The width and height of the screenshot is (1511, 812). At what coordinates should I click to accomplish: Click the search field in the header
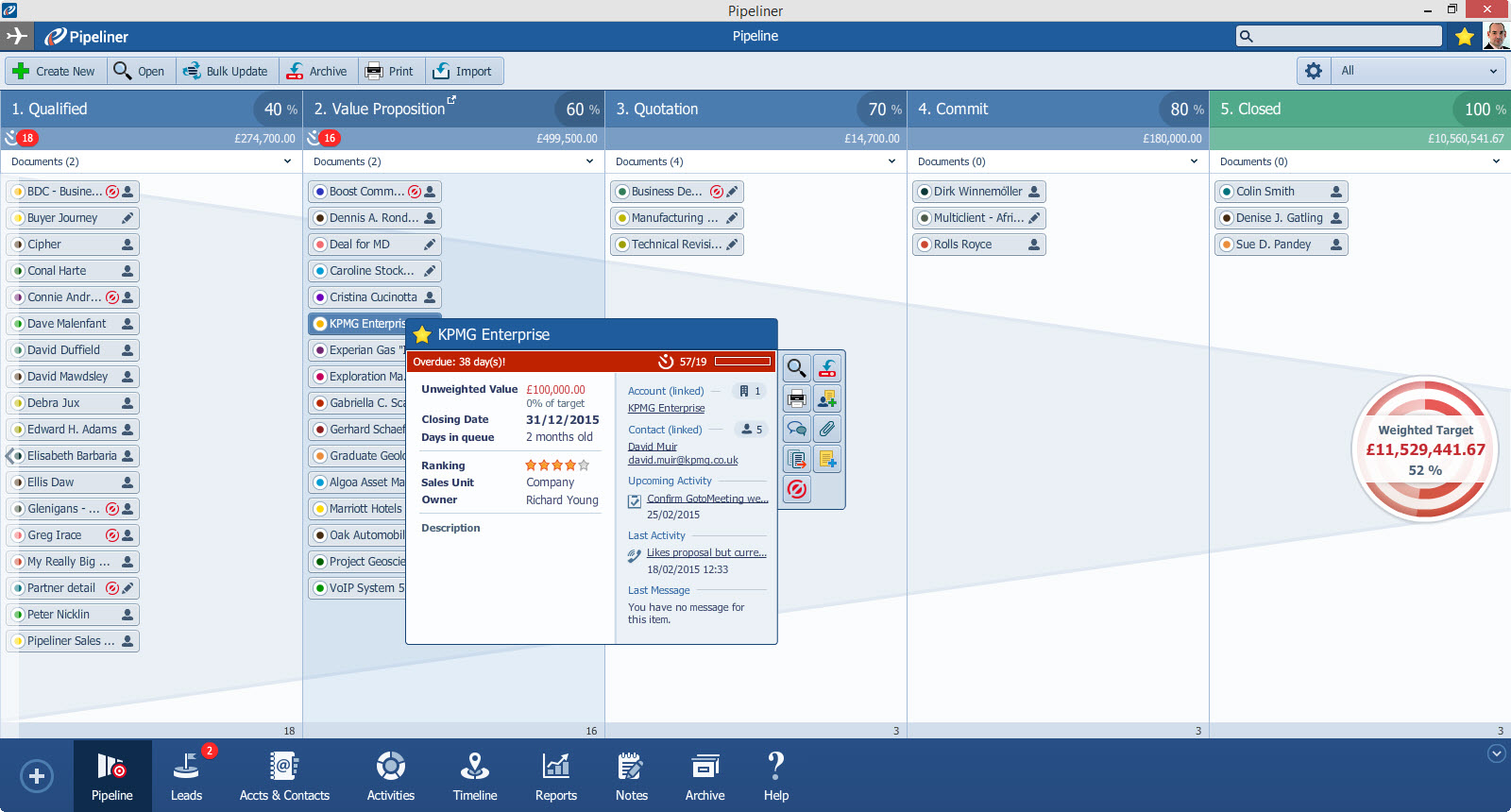[x=1339, y=36]
